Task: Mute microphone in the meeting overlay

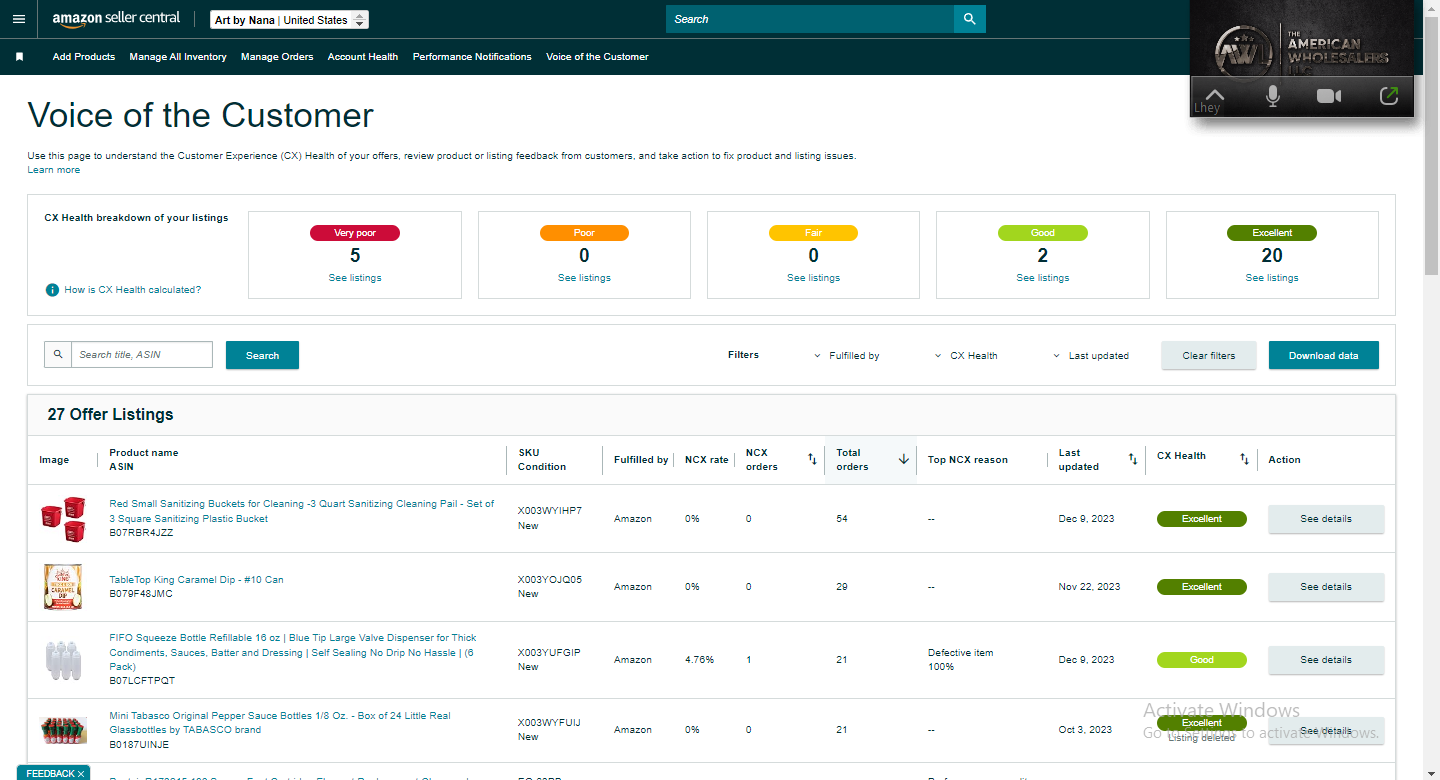Action: (x=1273, y=96)
